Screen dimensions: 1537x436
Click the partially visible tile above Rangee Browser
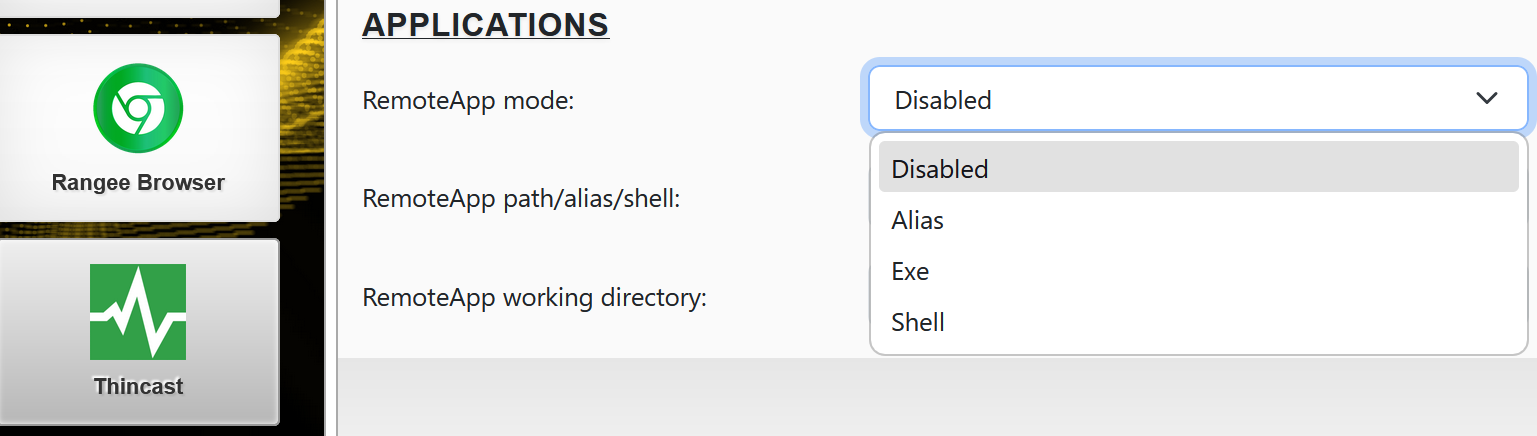click(138, 6)
